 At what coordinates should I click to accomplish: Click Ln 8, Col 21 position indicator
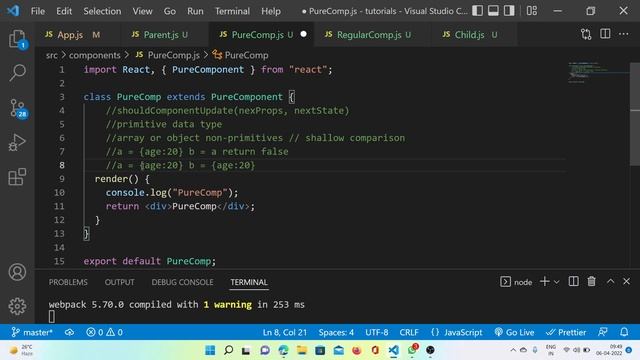coord(284,332)
